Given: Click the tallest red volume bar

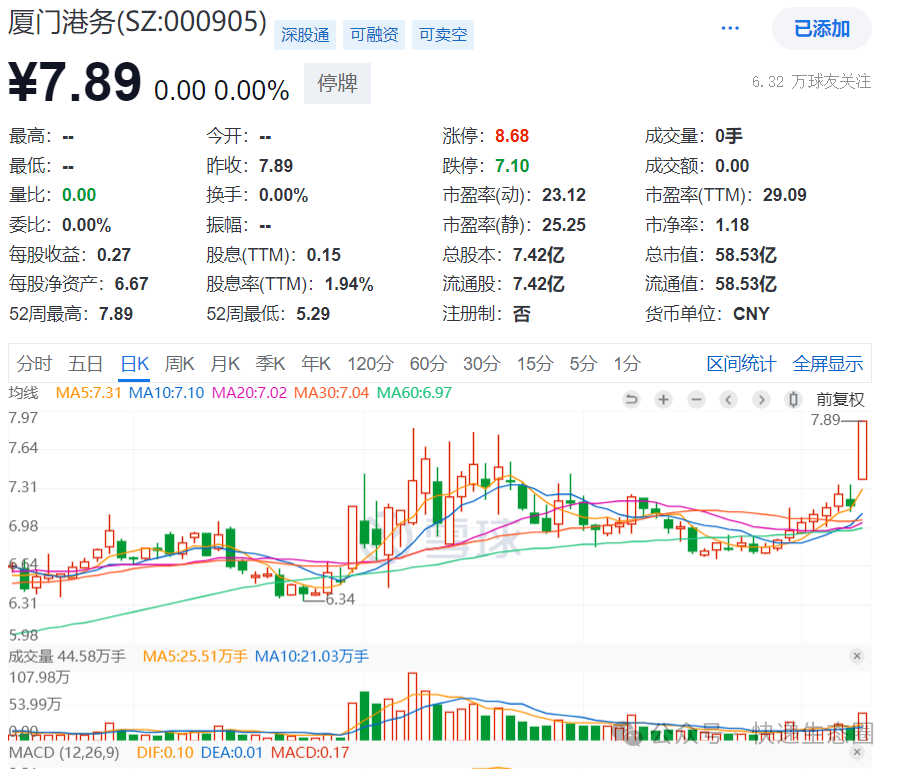Looking at the screenshot, I should 412,706.
